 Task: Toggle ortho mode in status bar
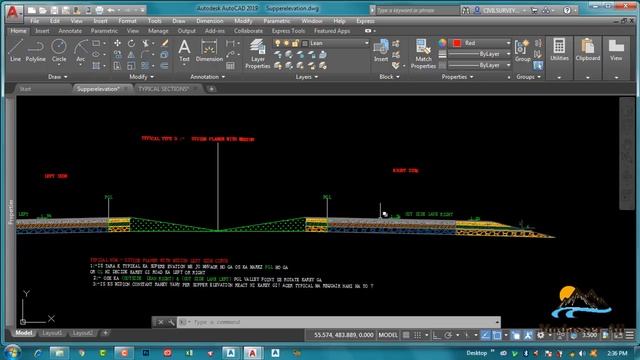point(436,335)
